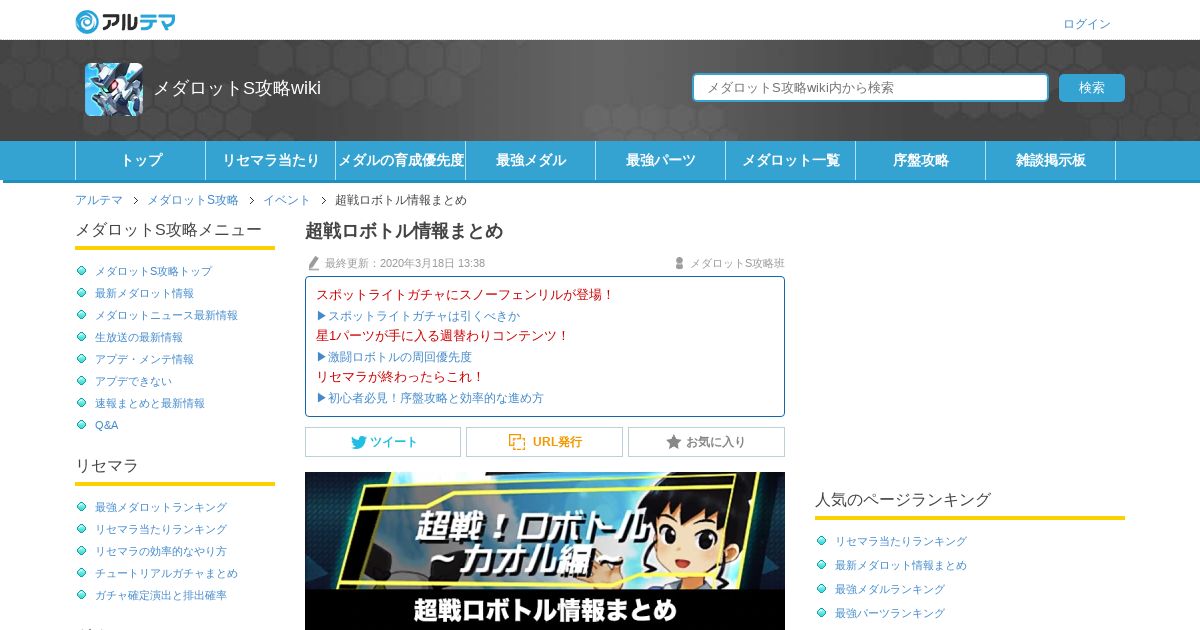
Task: Open Q&A sidebar link
Action: click(106, 425)
